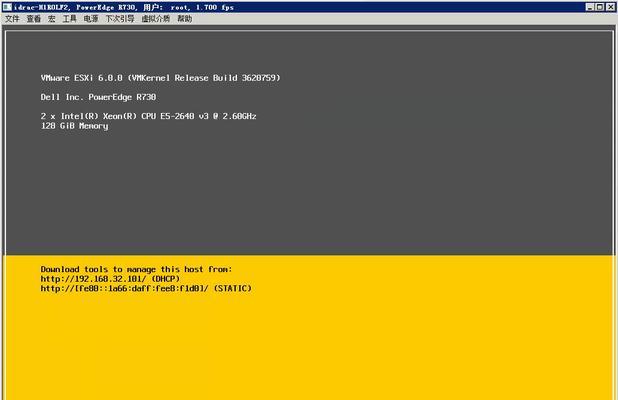Click the 128 GiB Memory text

point(74,126)
